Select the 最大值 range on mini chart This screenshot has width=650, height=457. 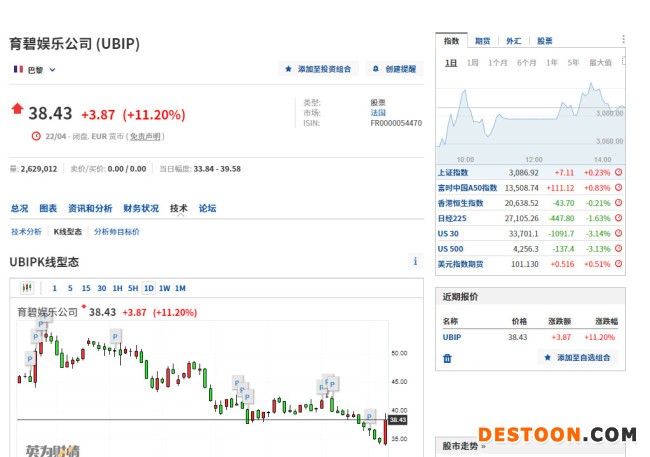(600, 63)
